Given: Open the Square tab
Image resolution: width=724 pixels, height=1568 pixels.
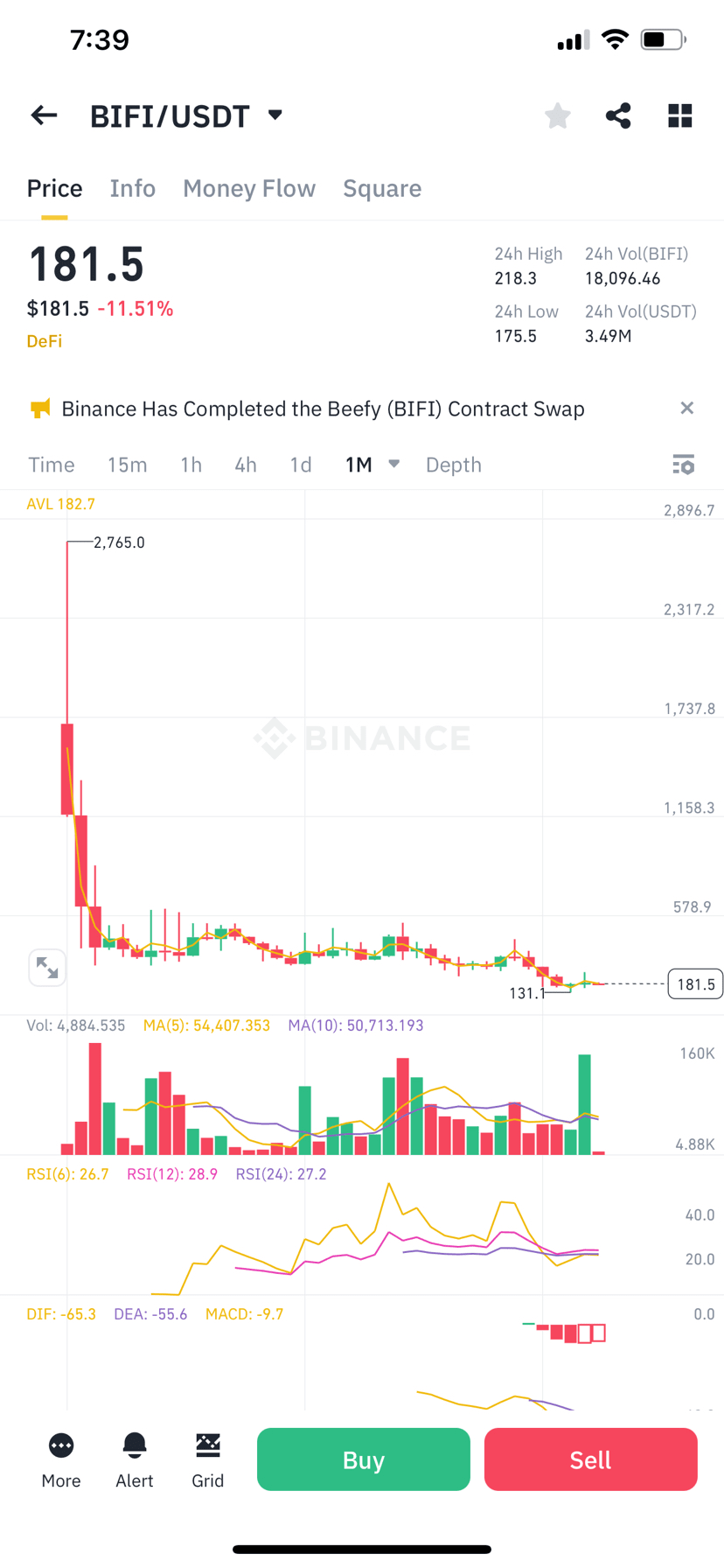Looking at the screenshot, I should tap(382, 188).
